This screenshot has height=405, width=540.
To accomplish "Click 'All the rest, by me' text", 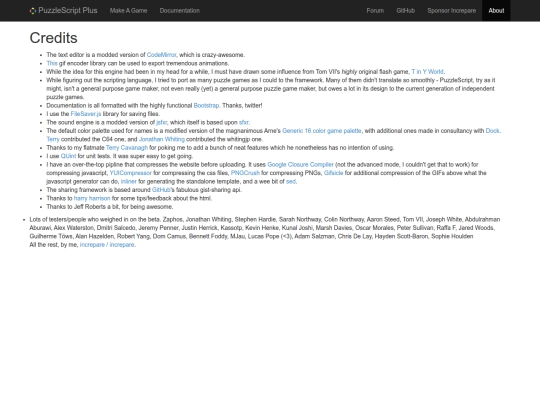I will point(54,245).
